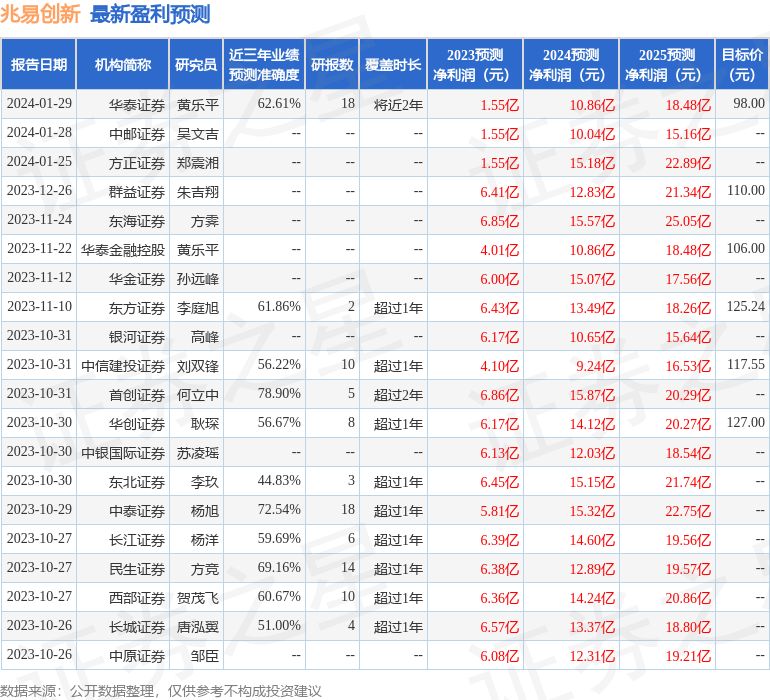Select institution 华创证券
The height and width of the screenshot is (700, 770).
pos(137,423)
